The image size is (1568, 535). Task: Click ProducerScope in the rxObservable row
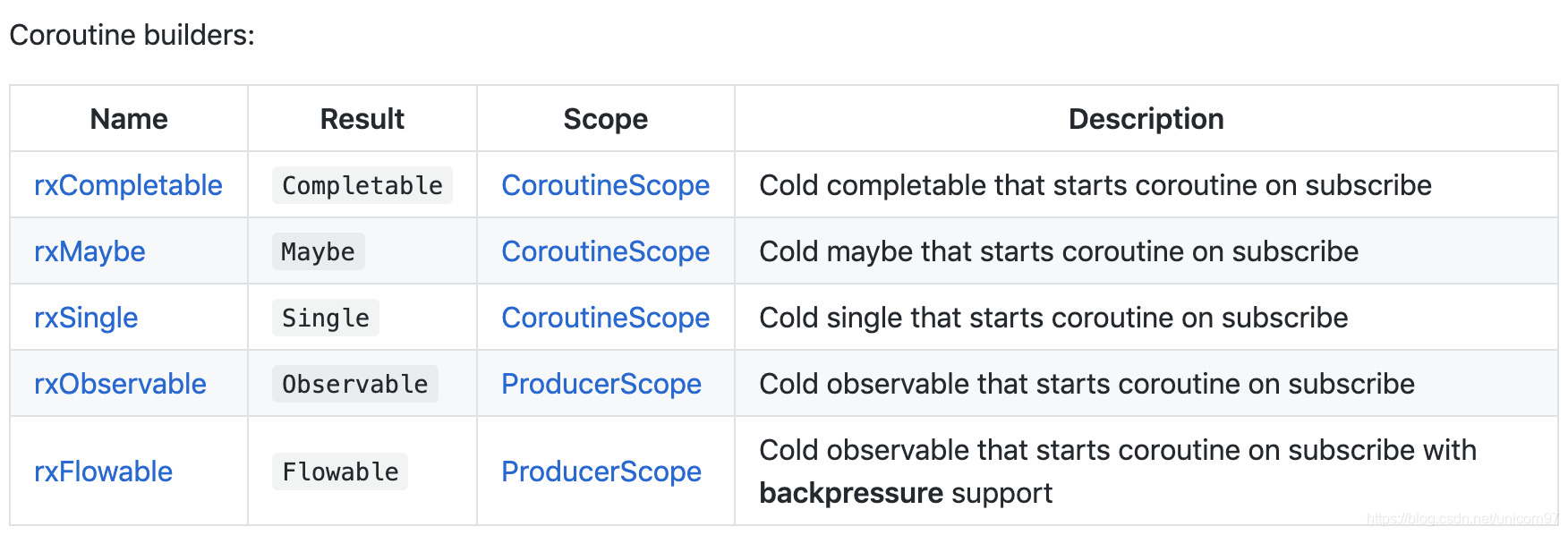[x=601, y=384]
